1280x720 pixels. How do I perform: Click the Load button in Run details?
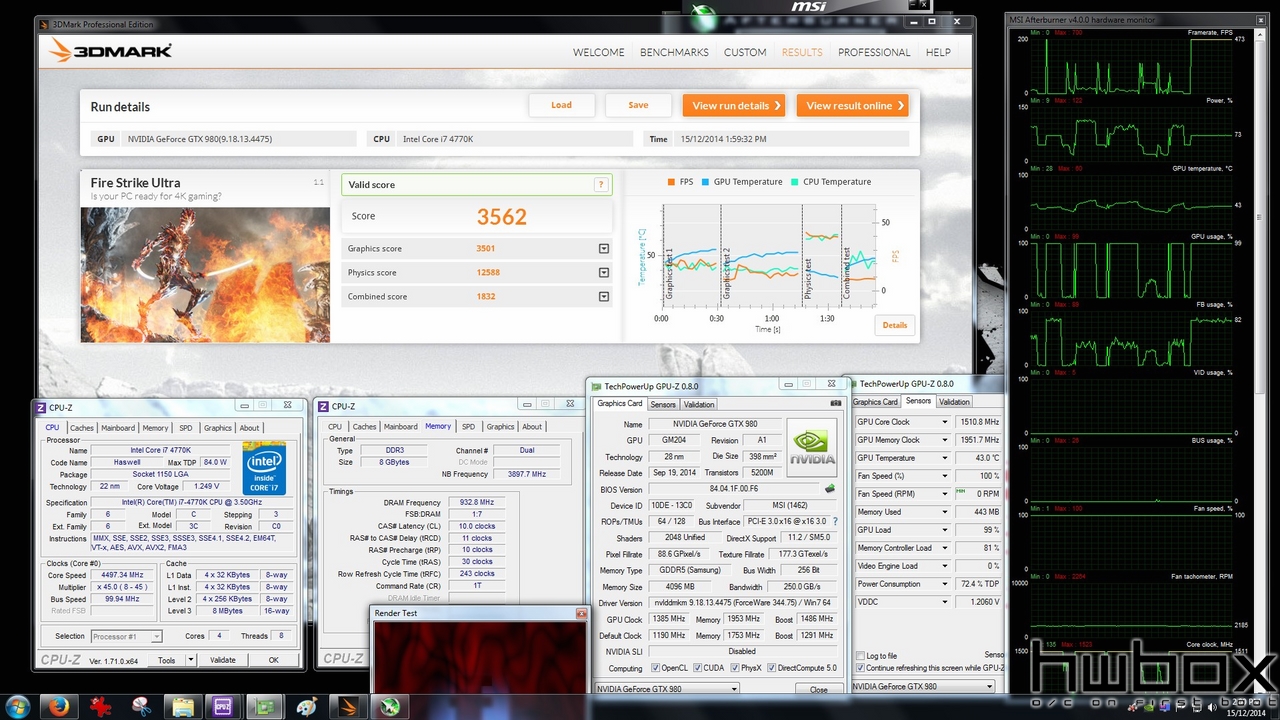coord(561,105)
